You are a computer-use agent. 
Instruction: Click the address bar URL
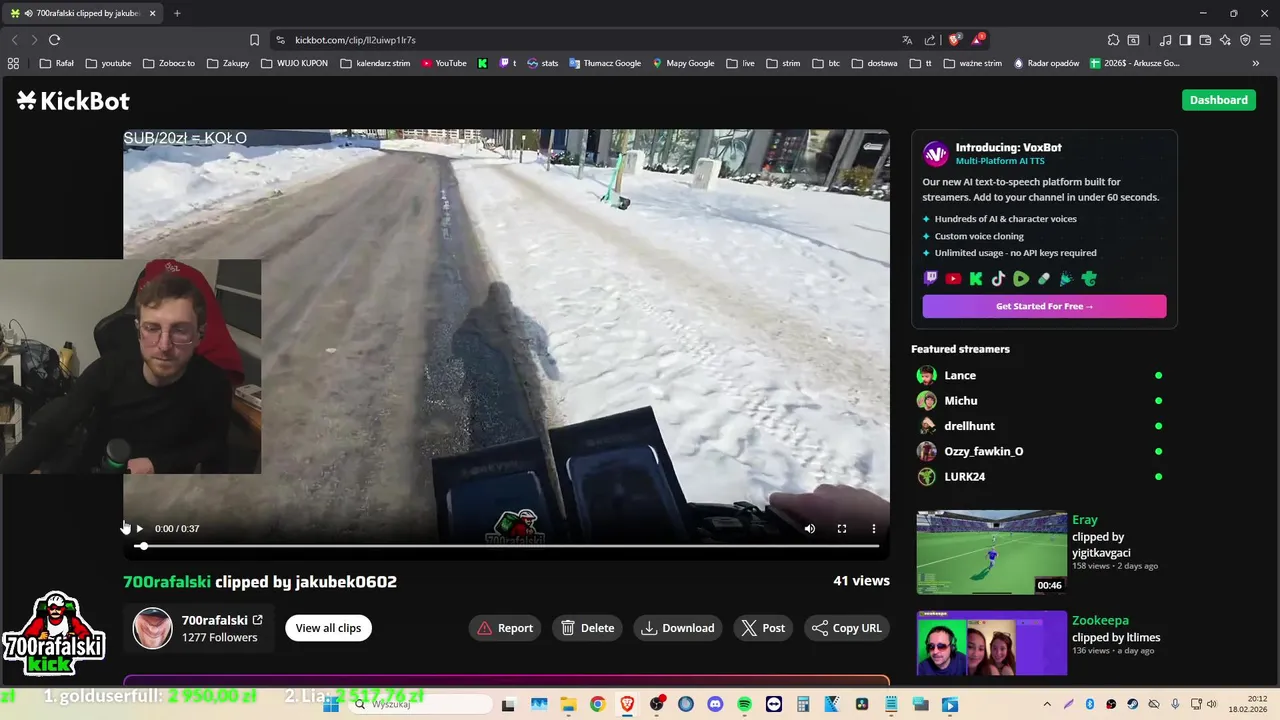coord(355,40)
